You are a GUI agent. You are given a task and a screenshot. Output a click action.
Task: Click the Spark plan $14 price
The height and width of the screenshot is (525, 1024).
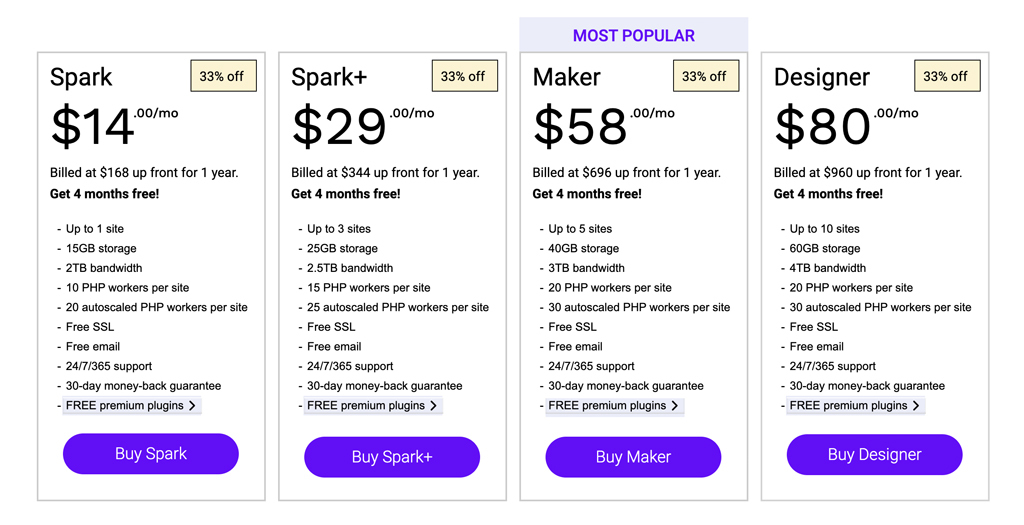click(x=93, y=127)
